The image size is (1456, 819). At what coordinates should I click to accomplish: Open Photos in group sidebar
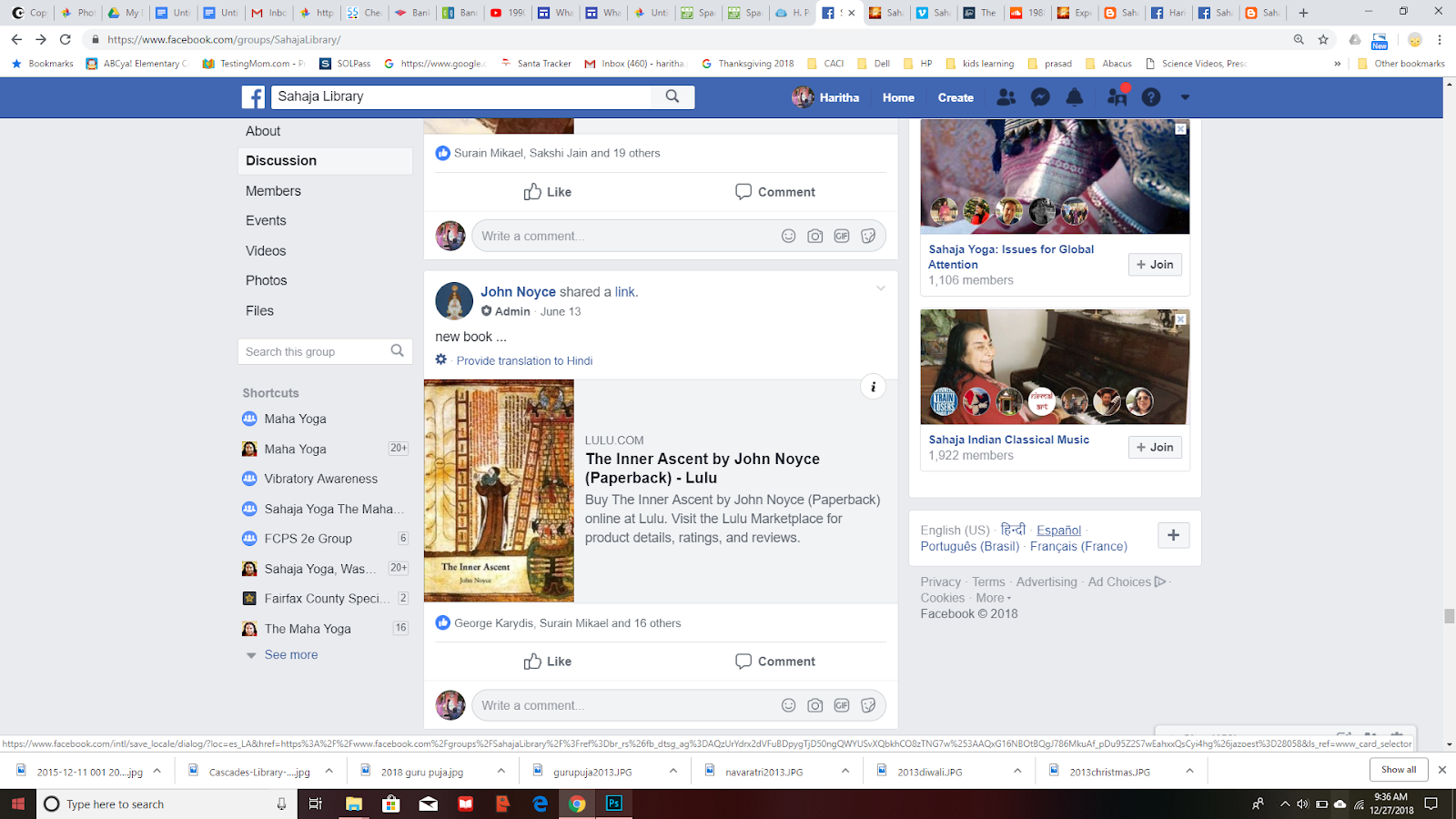pyautogui.click(x=266, y=280)
